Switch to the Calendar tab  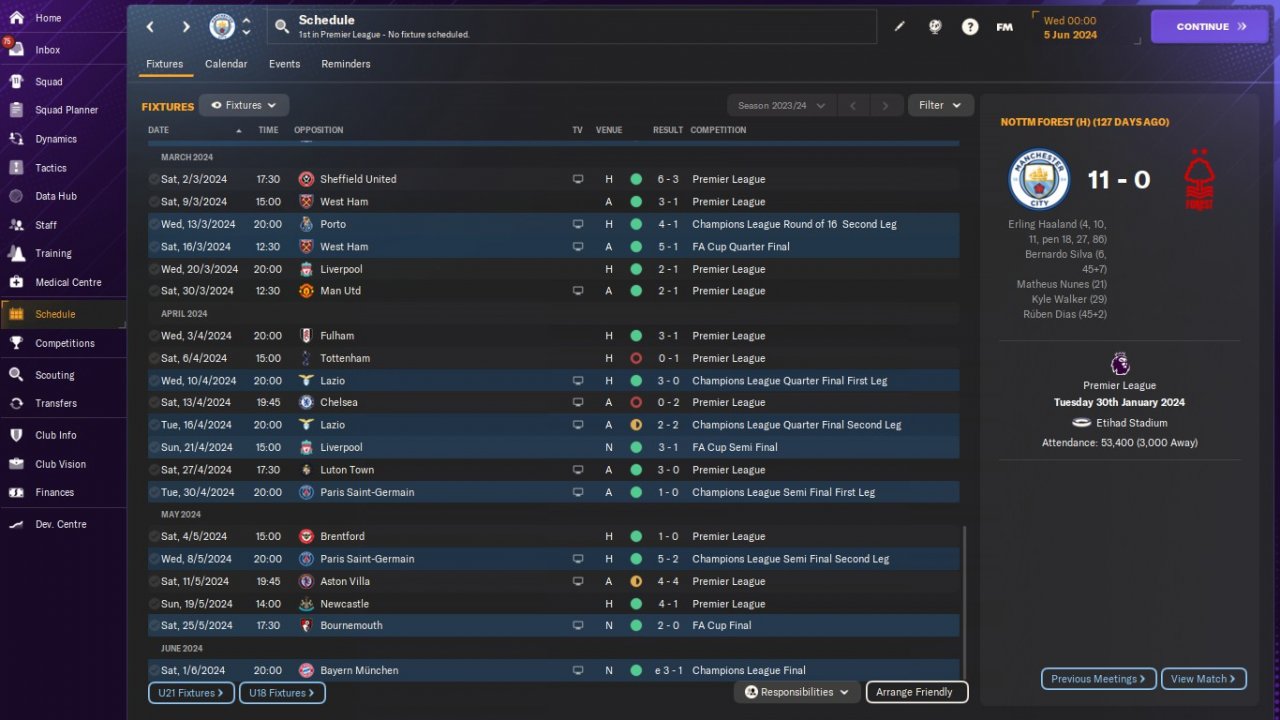pyautogui.click(x=226, y=64)
